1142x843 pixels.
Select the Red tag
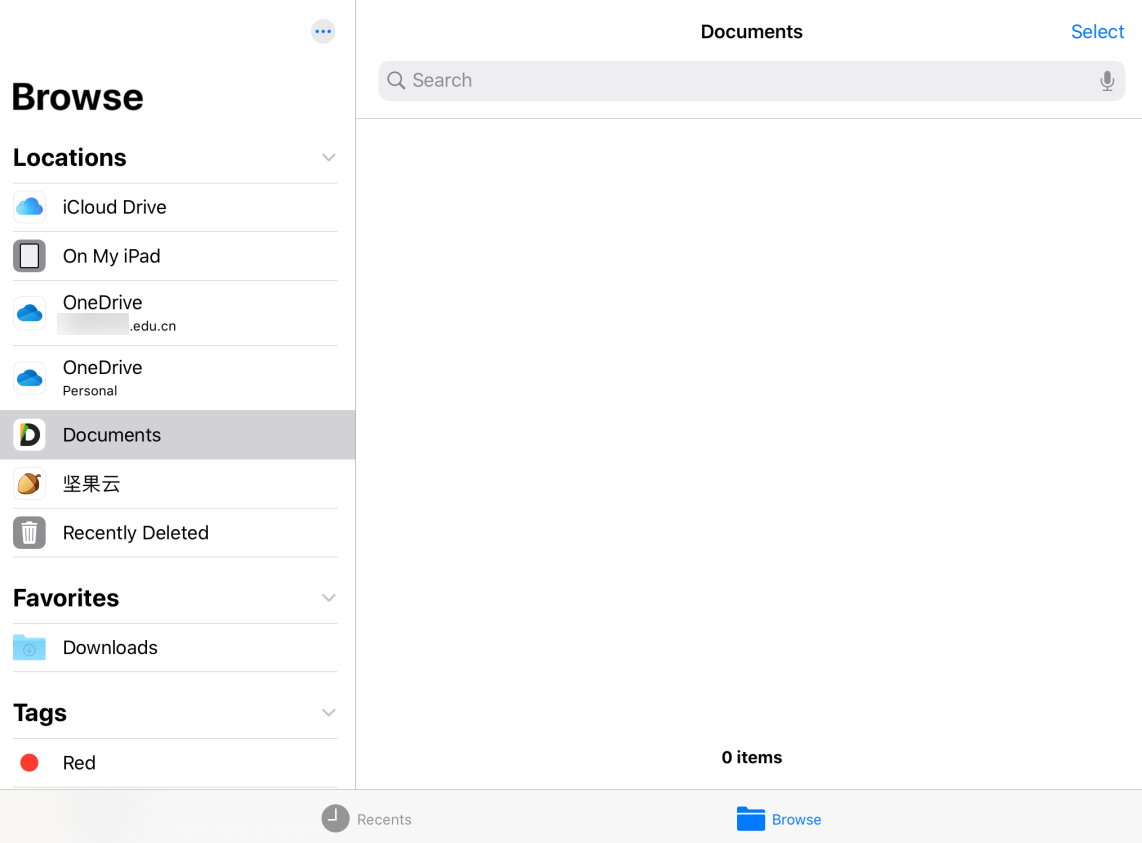point(78,762)
